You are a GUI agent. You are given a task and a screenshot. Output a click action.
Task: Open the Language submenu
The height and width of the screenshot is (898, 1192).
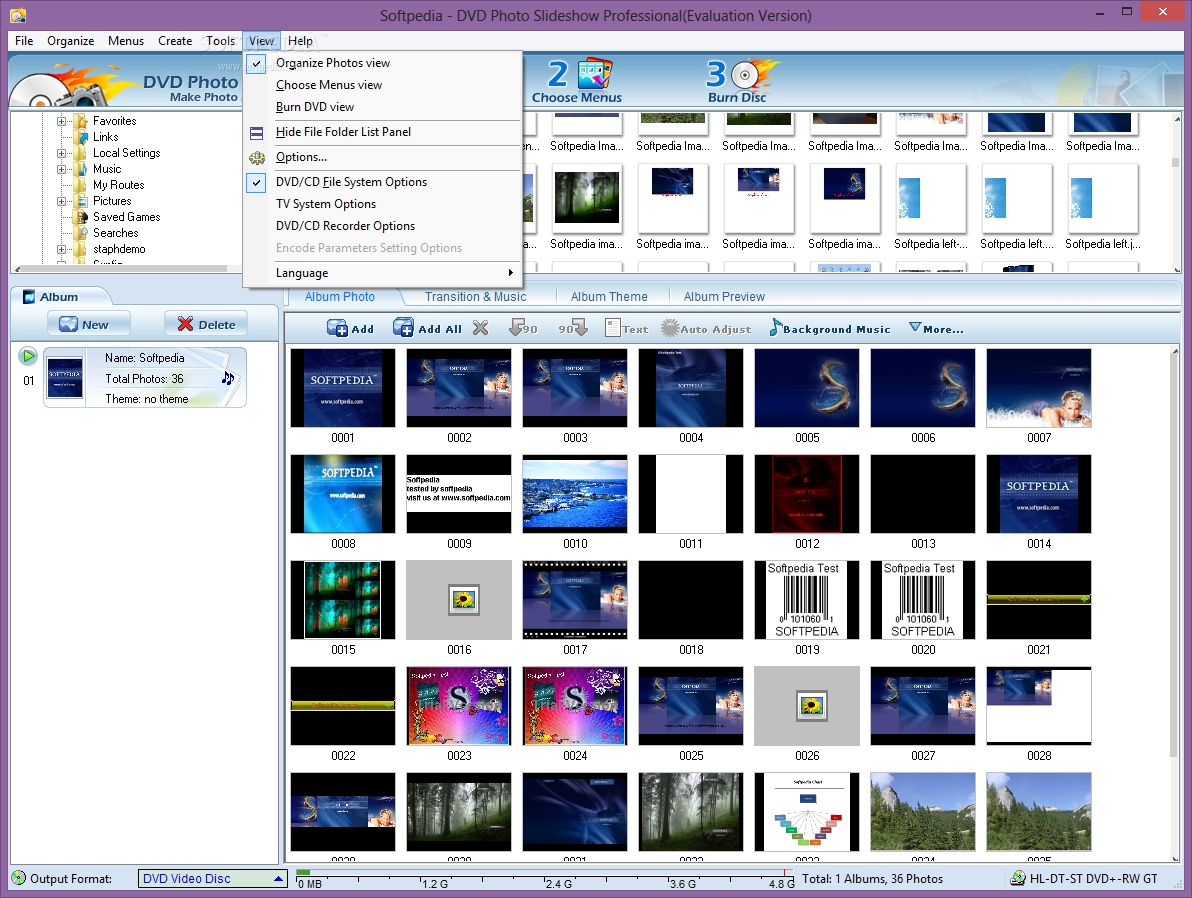click(x=383, y=273)
